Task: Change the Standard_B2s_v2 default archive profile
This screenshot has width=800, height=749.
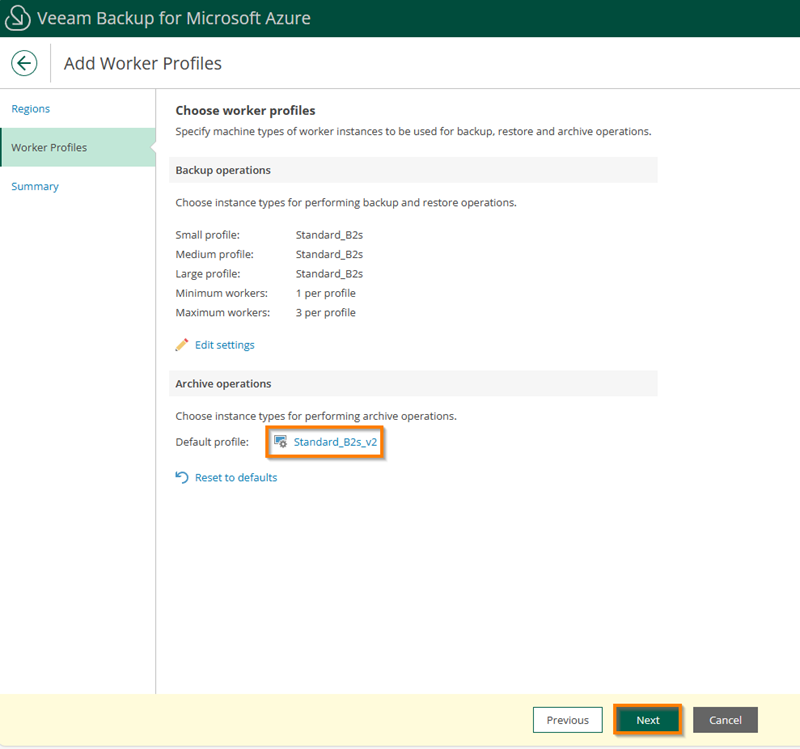Action: pyautogui.click(x=335, y=442)
